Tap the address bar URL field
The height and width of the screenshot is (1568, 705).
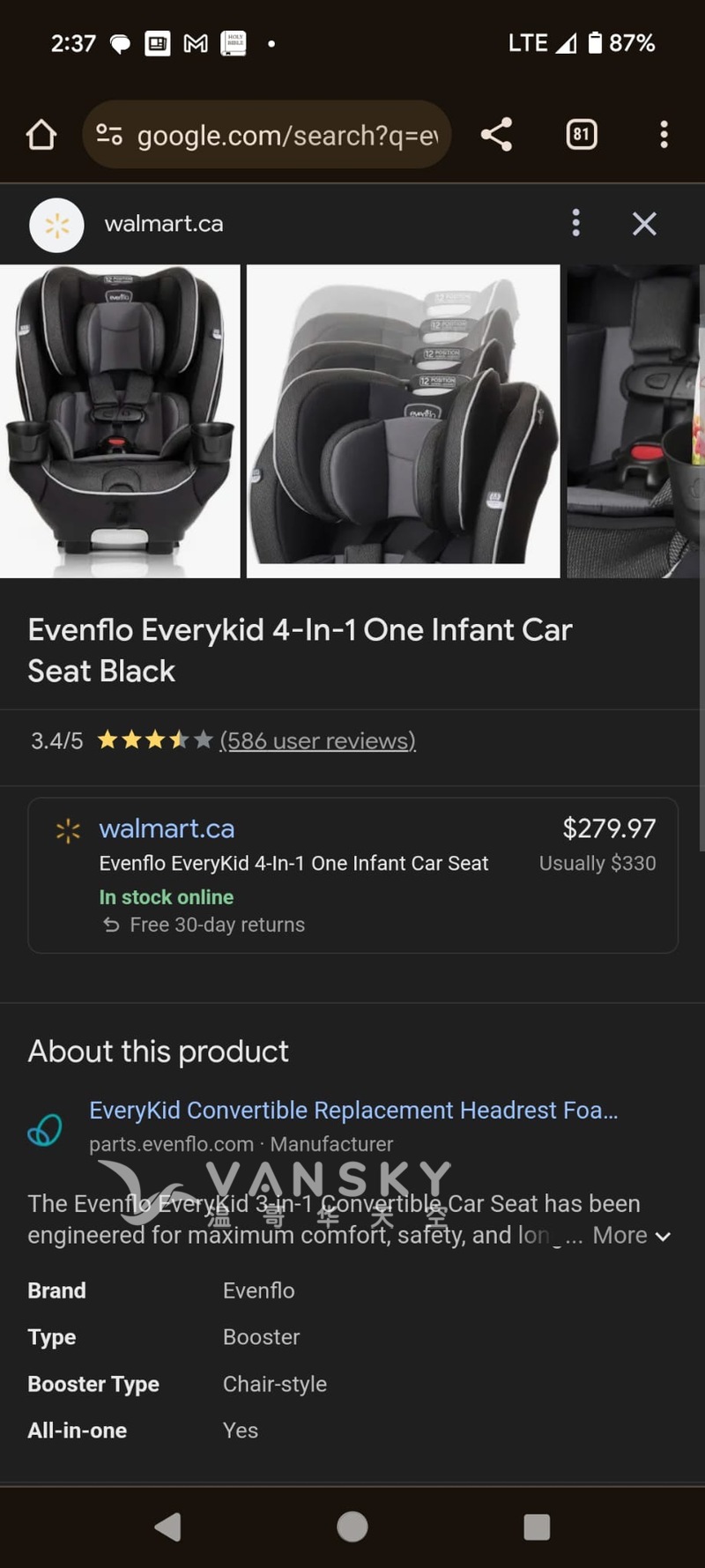[287, 136]
